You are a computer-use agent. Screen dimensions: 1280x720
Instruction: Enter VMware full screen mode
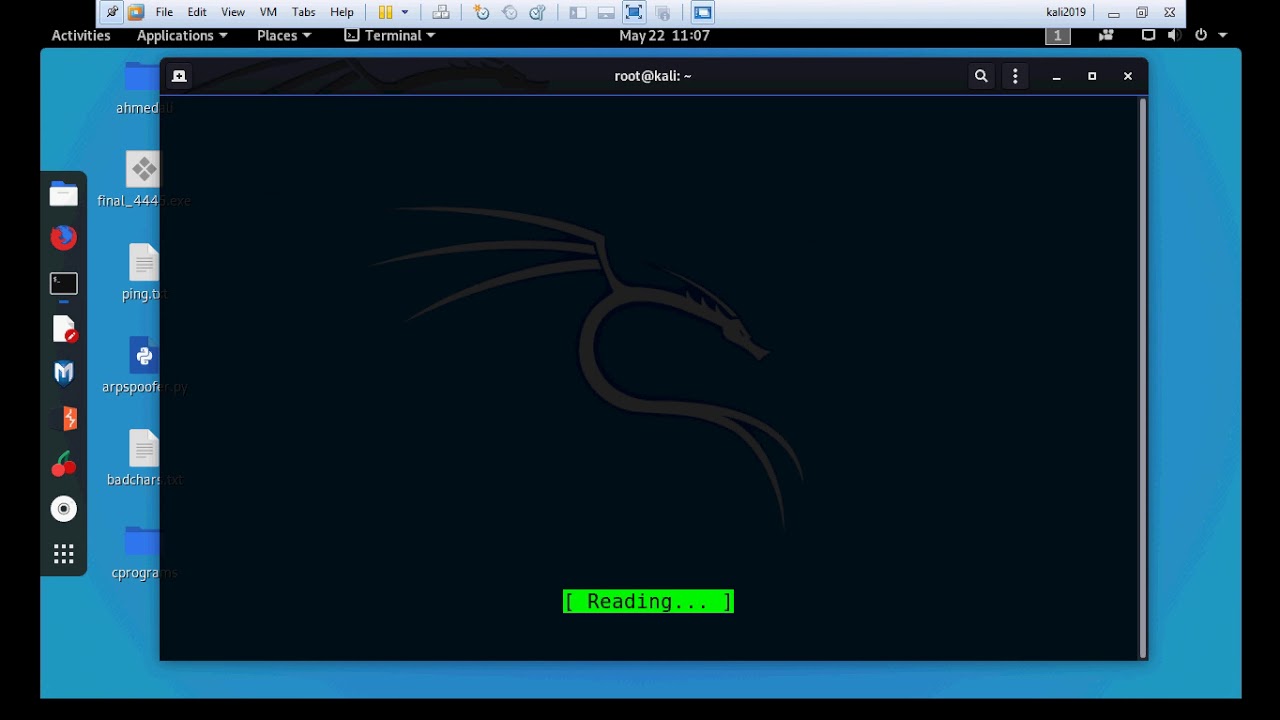coord(634,12)
